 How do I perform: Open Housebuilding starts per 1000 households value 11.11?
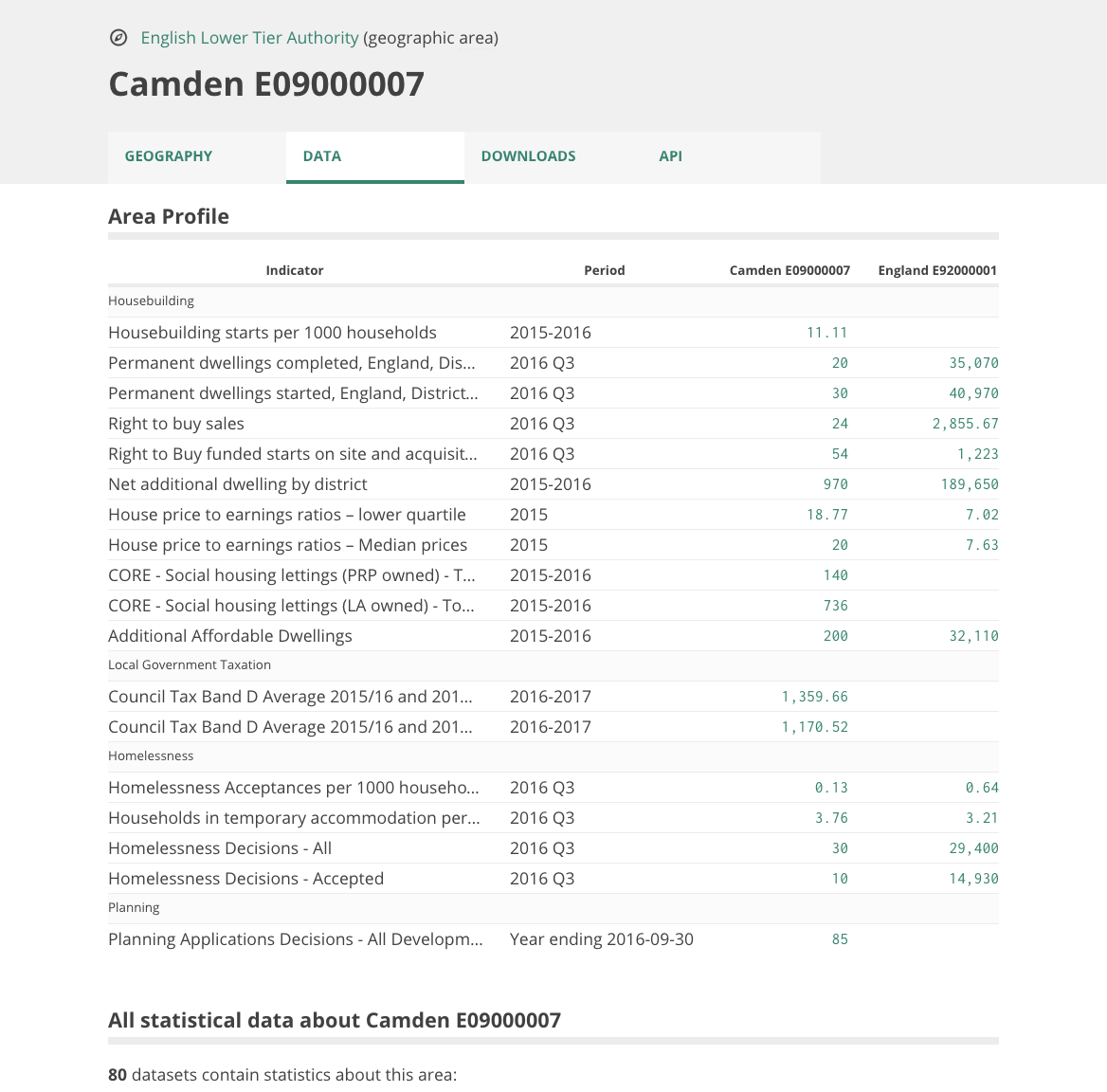coord(826,333)
